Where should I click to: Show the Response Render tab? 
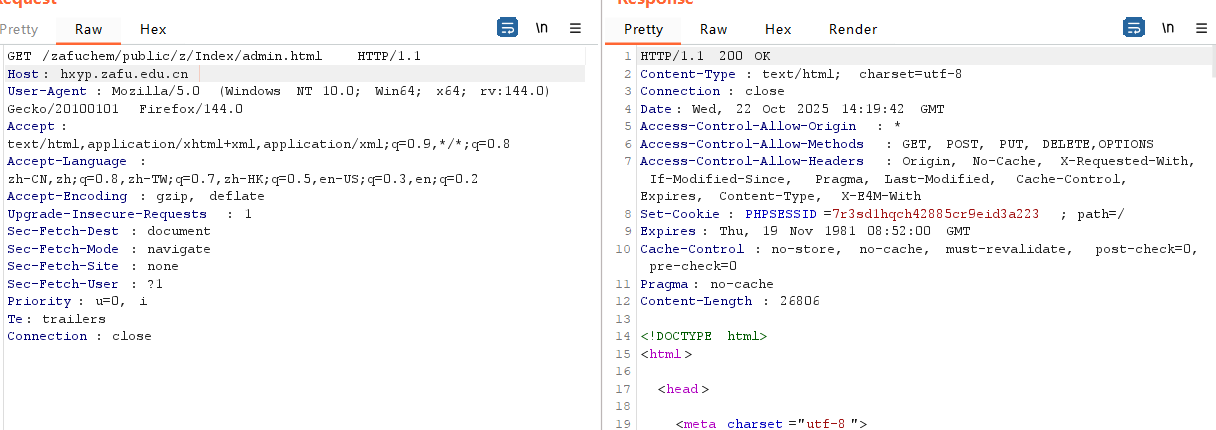click(x=853, y=29)
